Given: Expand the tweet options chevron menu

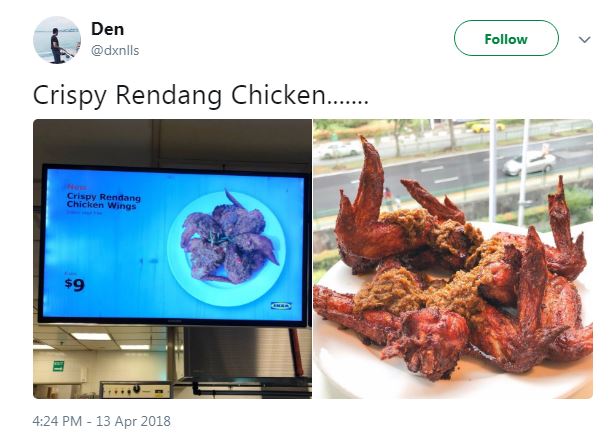Looking at the screenshot, I should coord(584,40).
